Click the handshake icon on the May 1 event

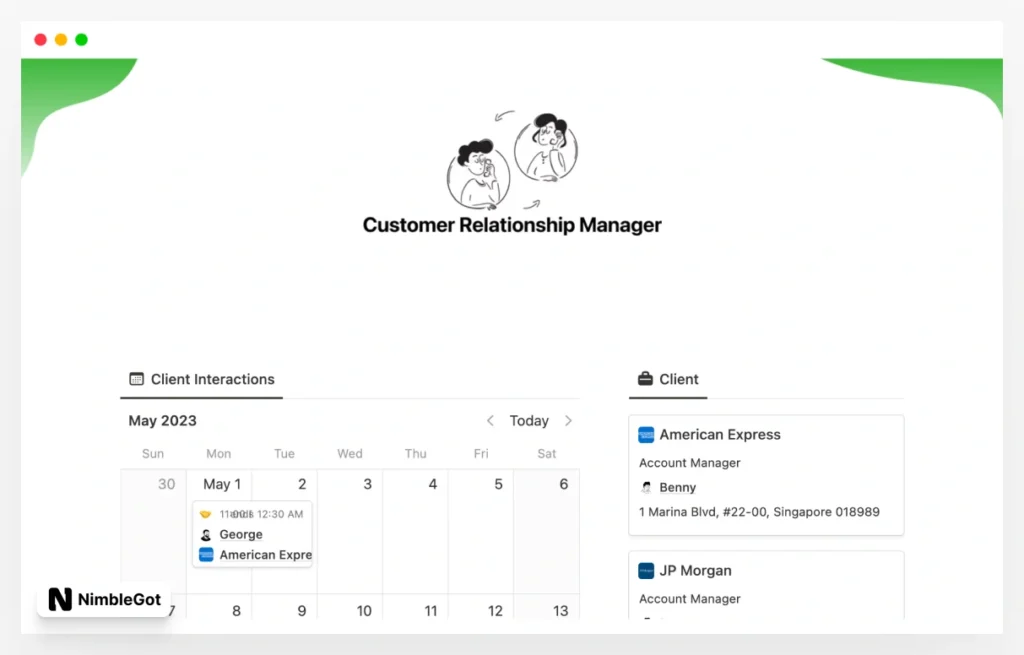click(206, 514)
